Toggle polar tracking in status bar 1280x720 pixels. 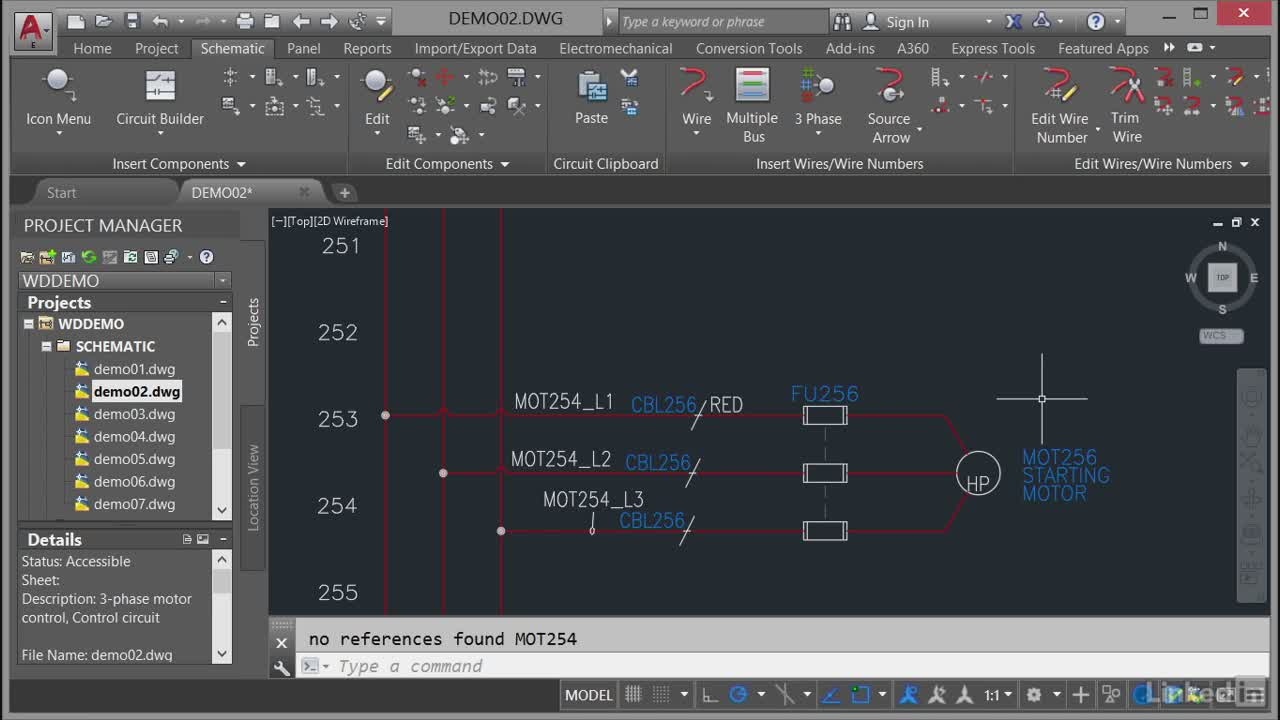pos(738,694)
